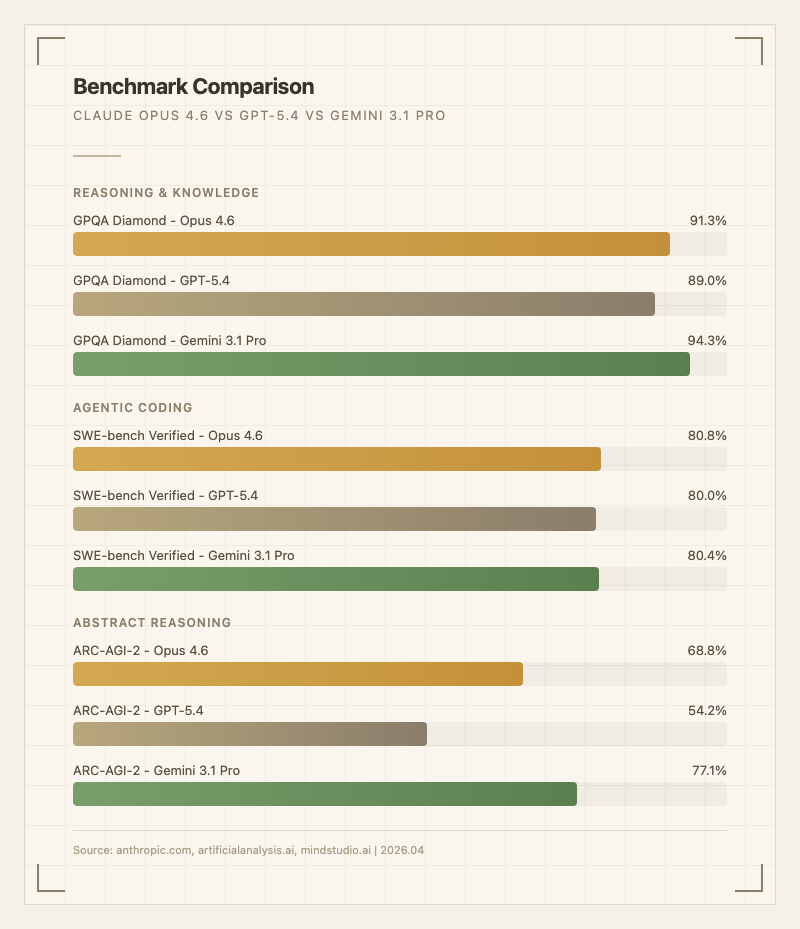Click the Abstract Reasoning section heading

coord(152,622)
